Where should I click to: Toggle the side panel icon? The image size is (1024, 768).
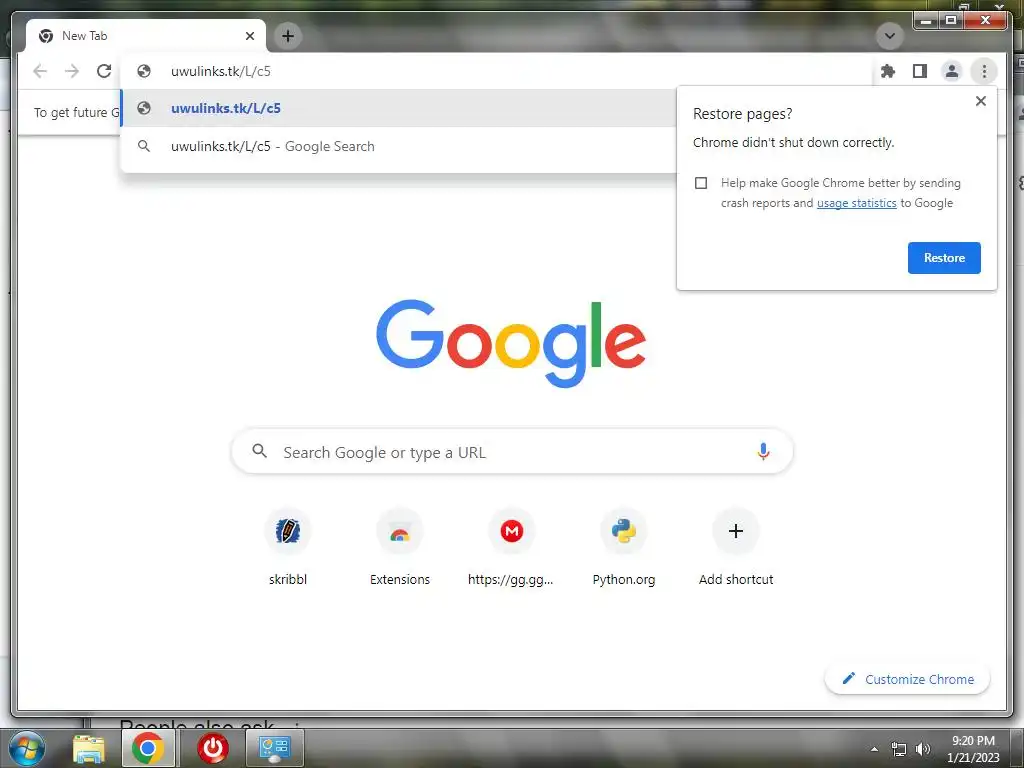(920, 71)
